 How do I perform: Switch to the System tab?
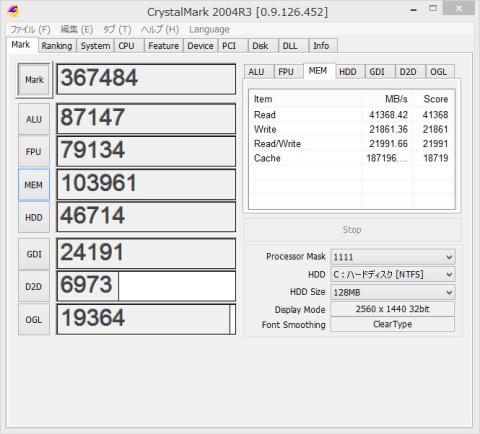(x=95, y=46)
